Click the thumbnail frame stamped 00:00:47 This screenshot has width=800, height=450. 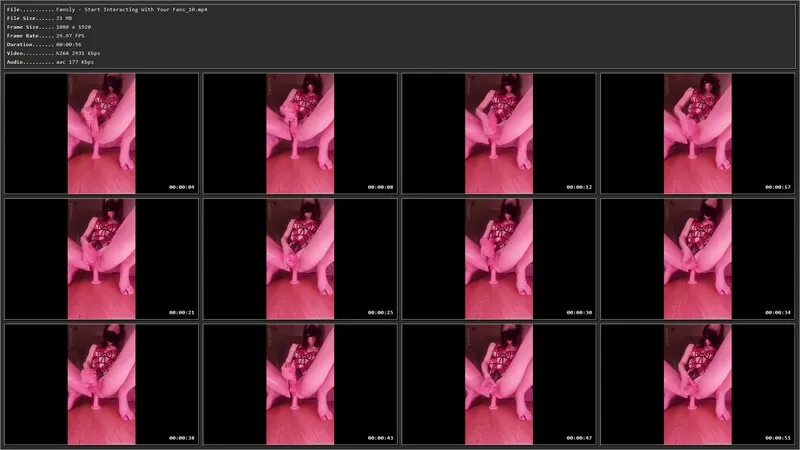(x=499, y=384)
